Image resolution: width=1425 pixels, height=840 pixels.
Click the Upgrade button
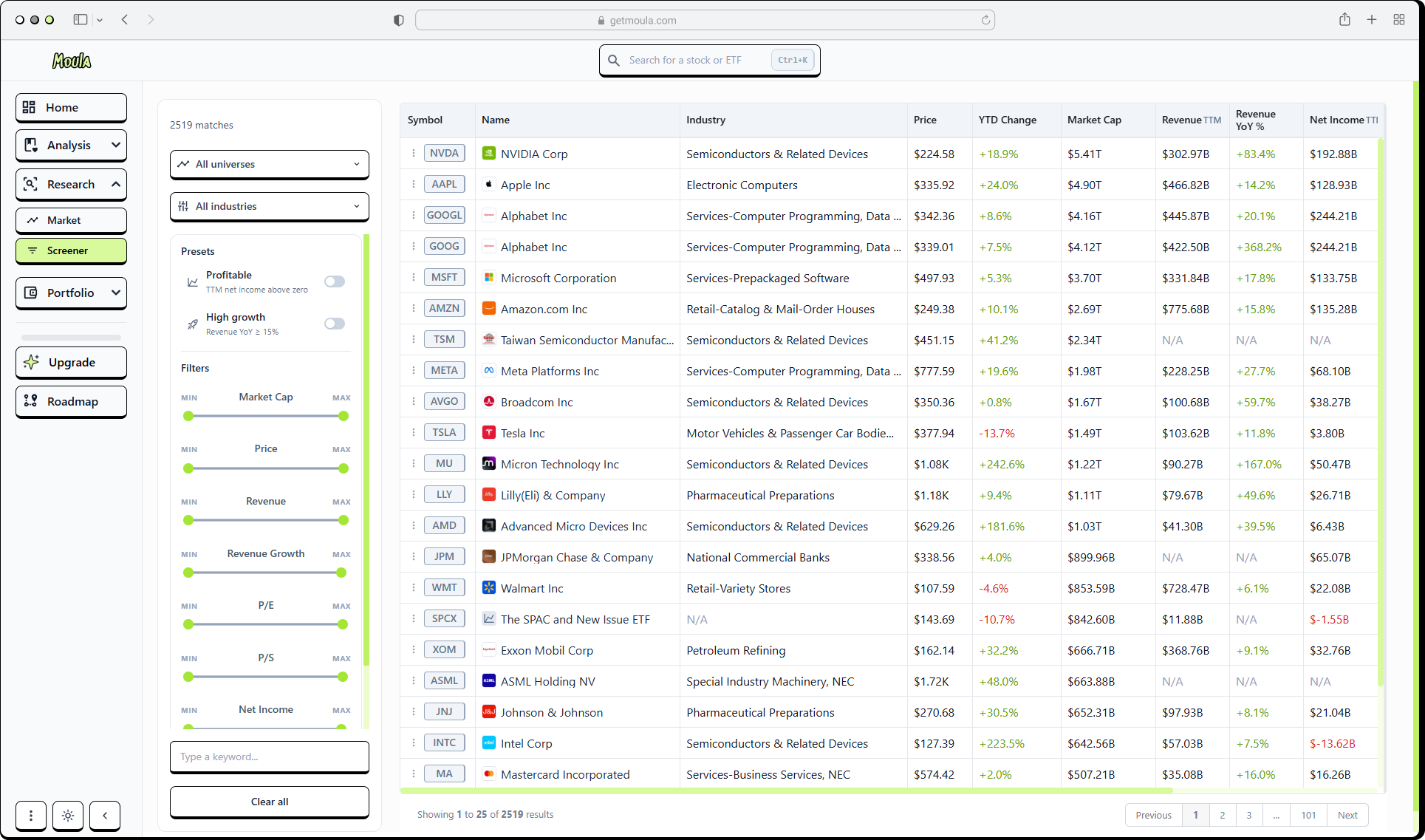pos(71,363)
